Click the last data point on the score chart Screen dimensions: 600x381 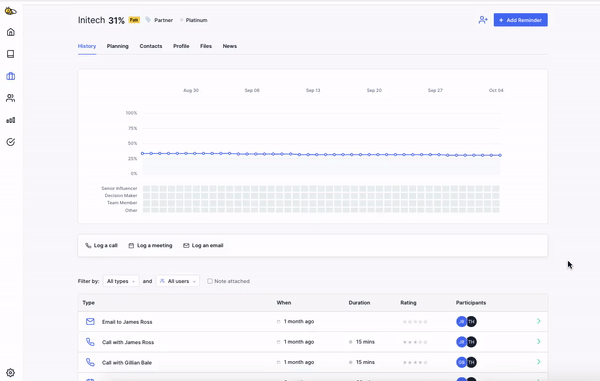(x=500, y=155)
